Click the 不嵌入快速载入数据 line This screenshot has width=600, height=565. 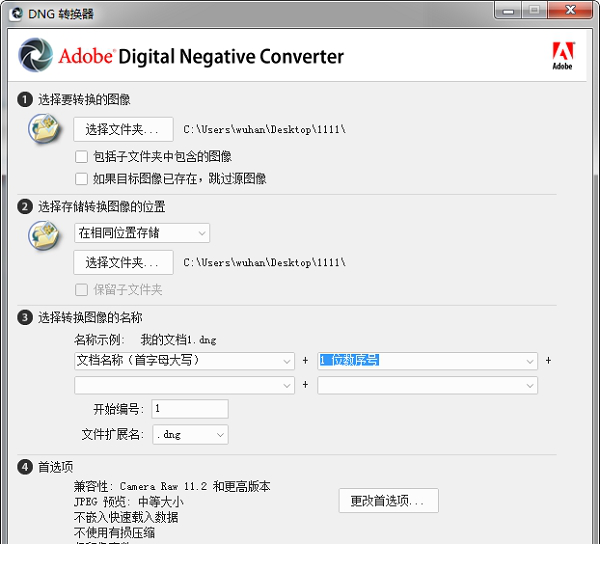point(126,517)
